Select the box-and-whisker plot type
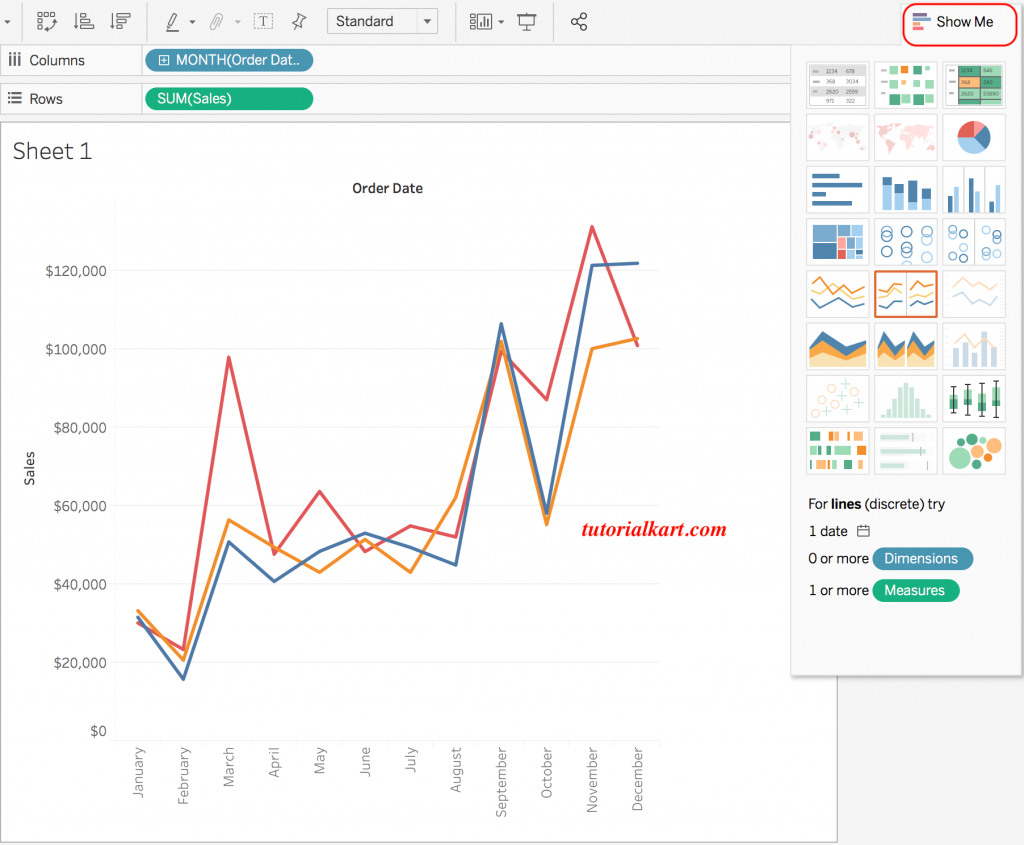1024x845 pixels. click(x=973, y=398)
